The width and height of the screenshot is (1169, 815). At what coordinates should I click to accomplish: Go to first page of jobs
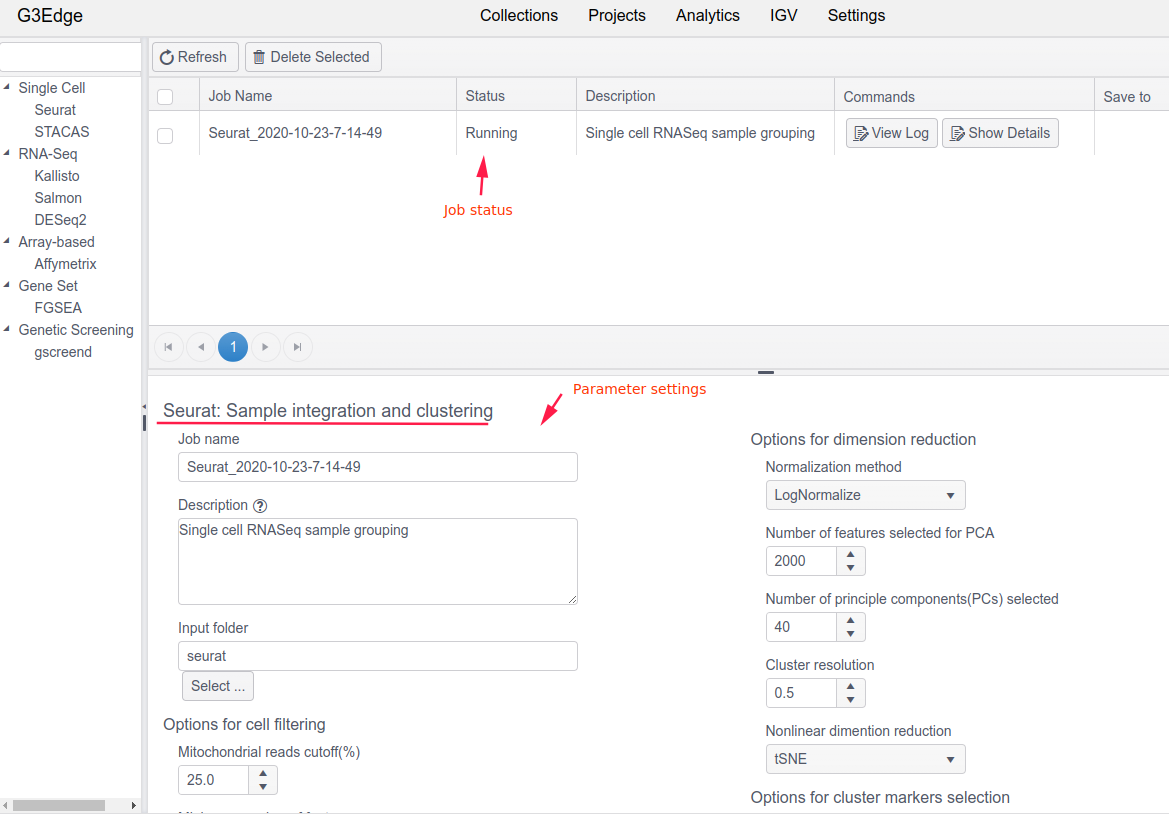[x=168, y=347]
